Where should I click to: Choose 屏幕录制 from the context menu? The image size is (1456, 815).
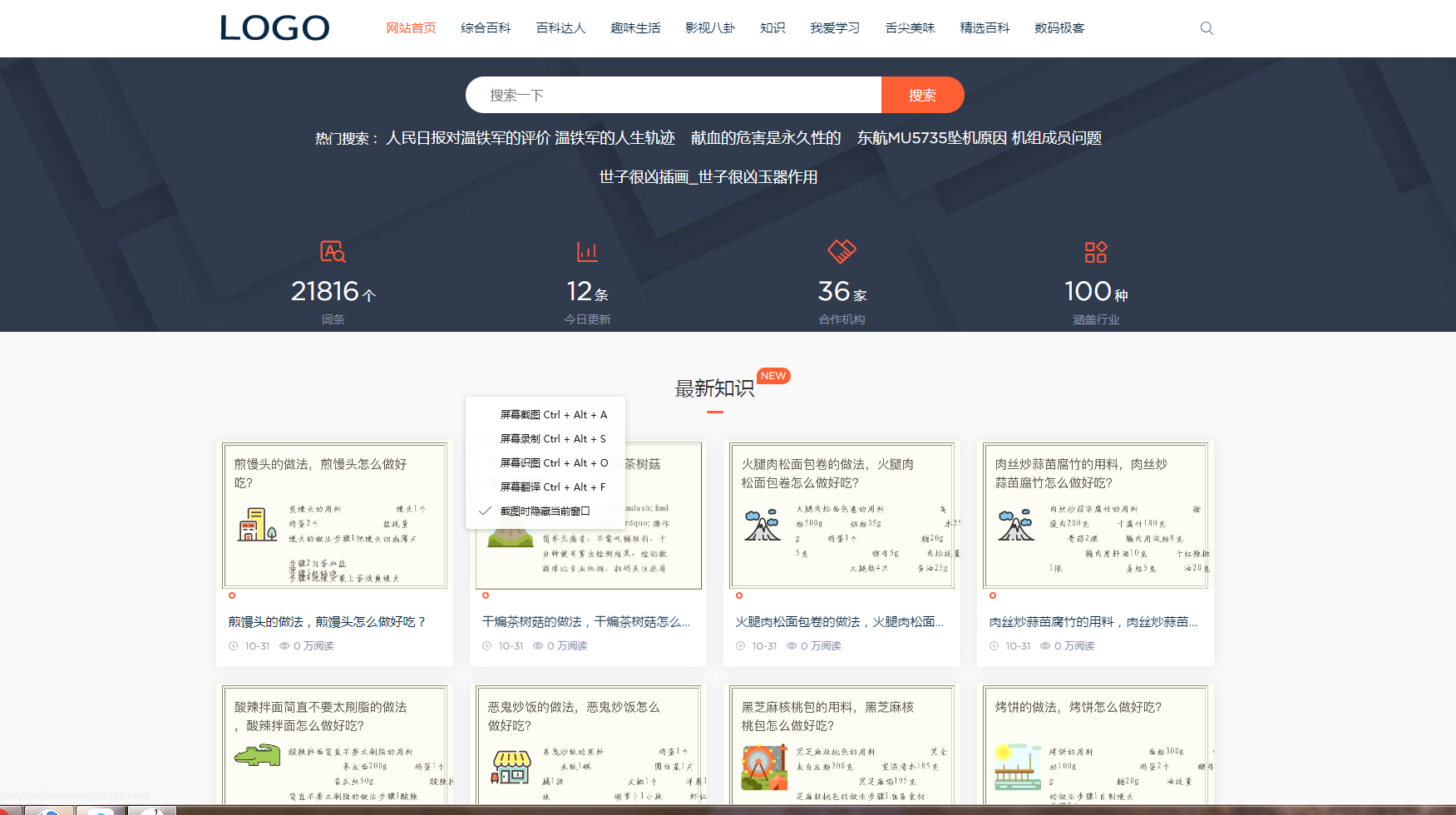(x=553, y=439)
